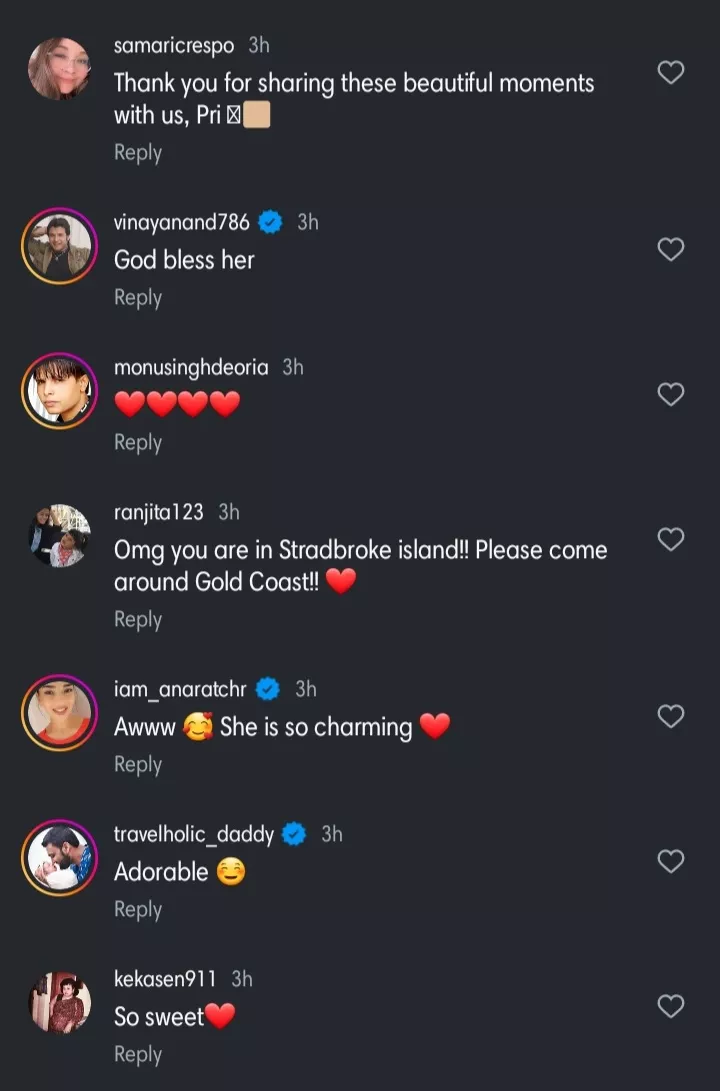Like monusinghdeoria's hearts comment

click(x=670, y=394)
